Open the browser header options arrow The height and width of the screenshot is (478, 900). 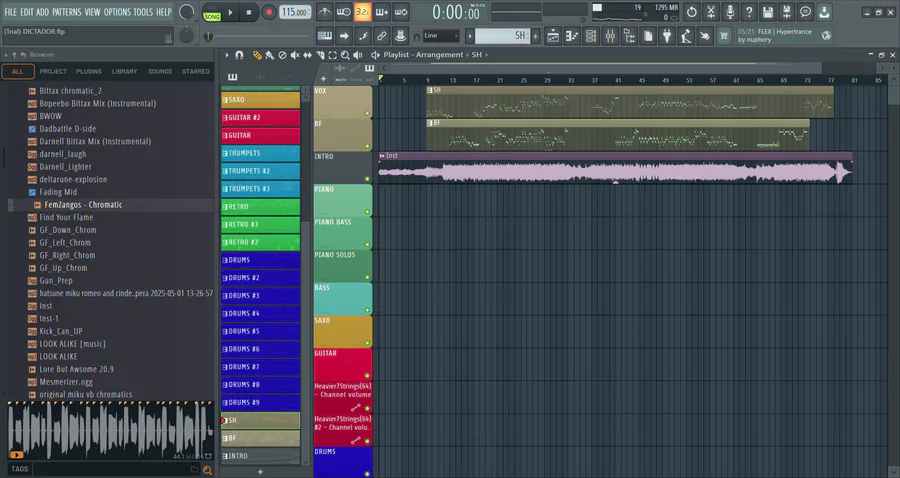[6, 55]
